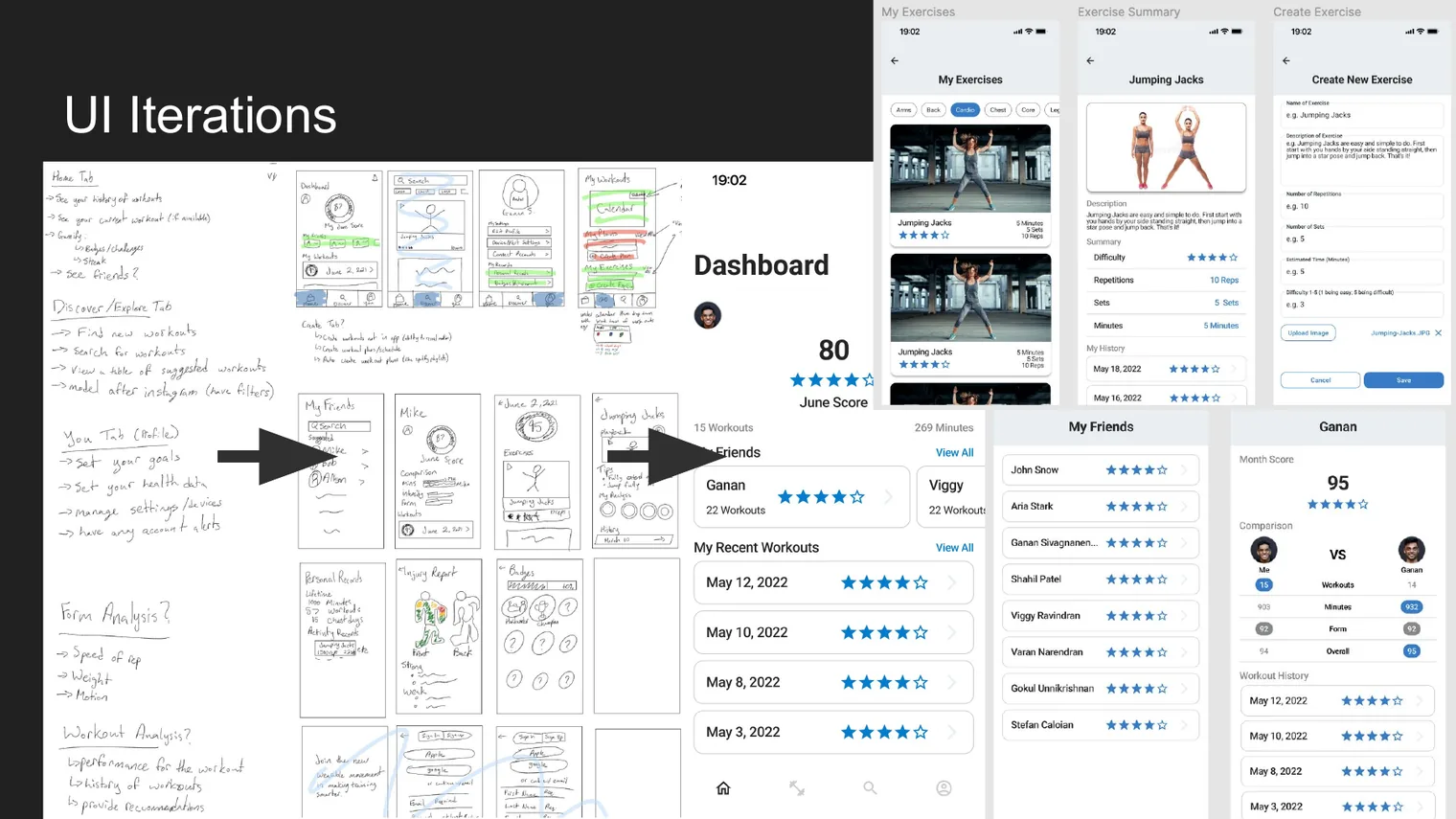Viewport: 1456px width, 819px height.
Task: Select the Stefan Caloian friend row
Action: click(1100, 725)
